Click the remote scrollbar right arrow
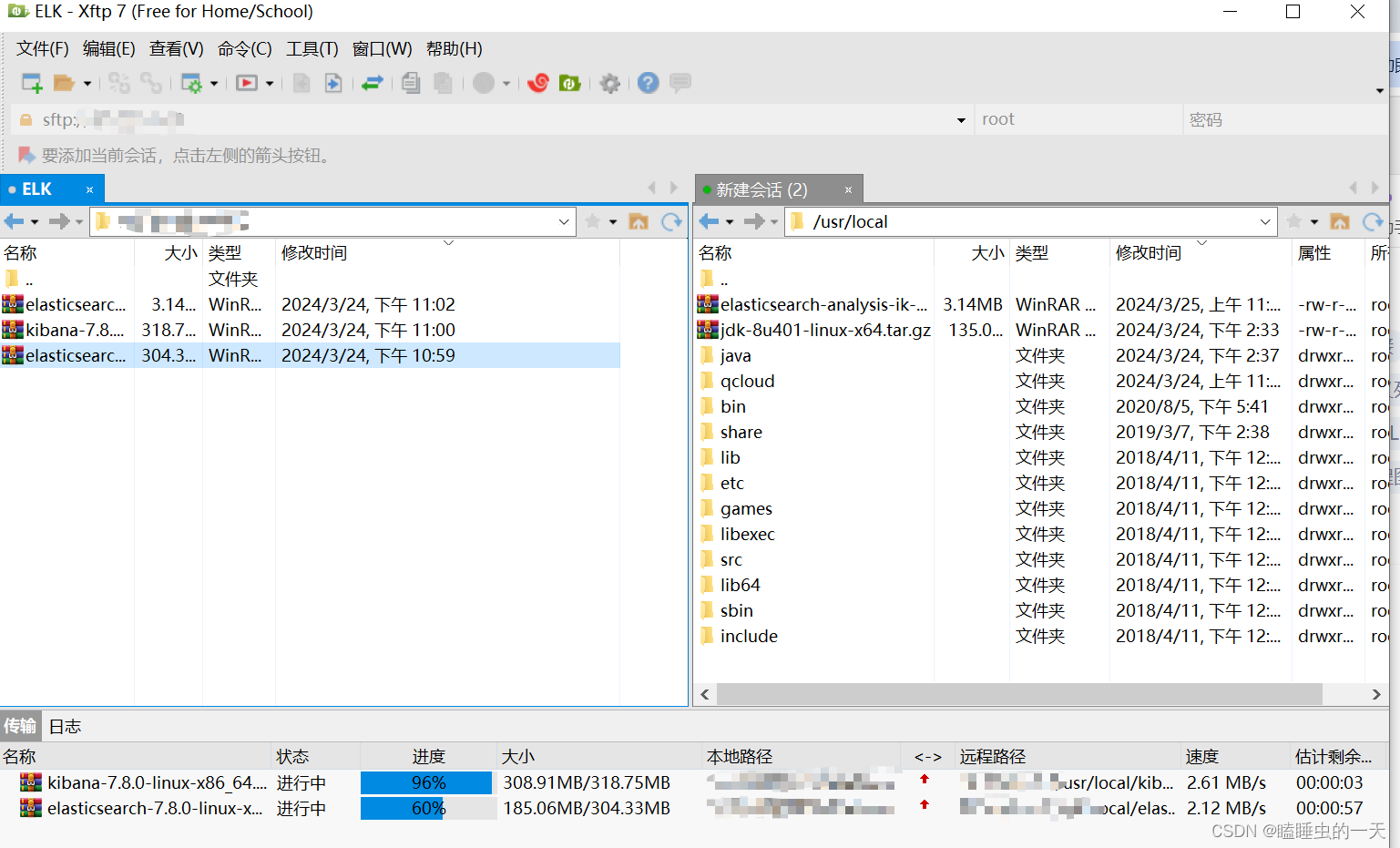Image resolution: width=1400 pixels, height=848 pixels. (x=1376, y=694)
